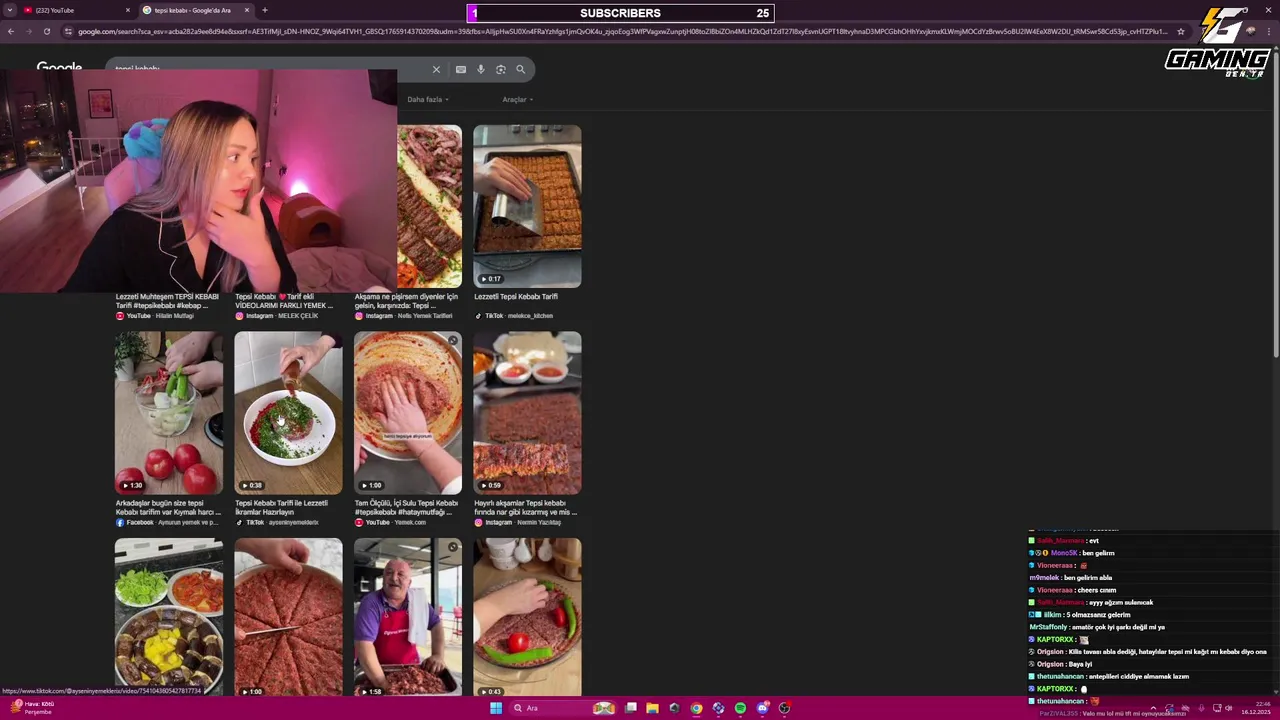Screen dimensions: 1280x720
Task: Open OBS Studio from the taskbar
Action: pyautogui.click(x=784, y=708)
